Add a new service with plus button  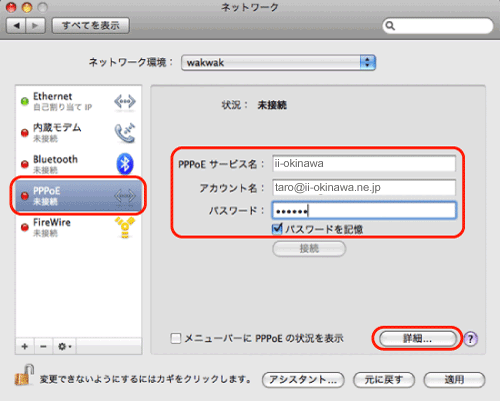[25, 346]
